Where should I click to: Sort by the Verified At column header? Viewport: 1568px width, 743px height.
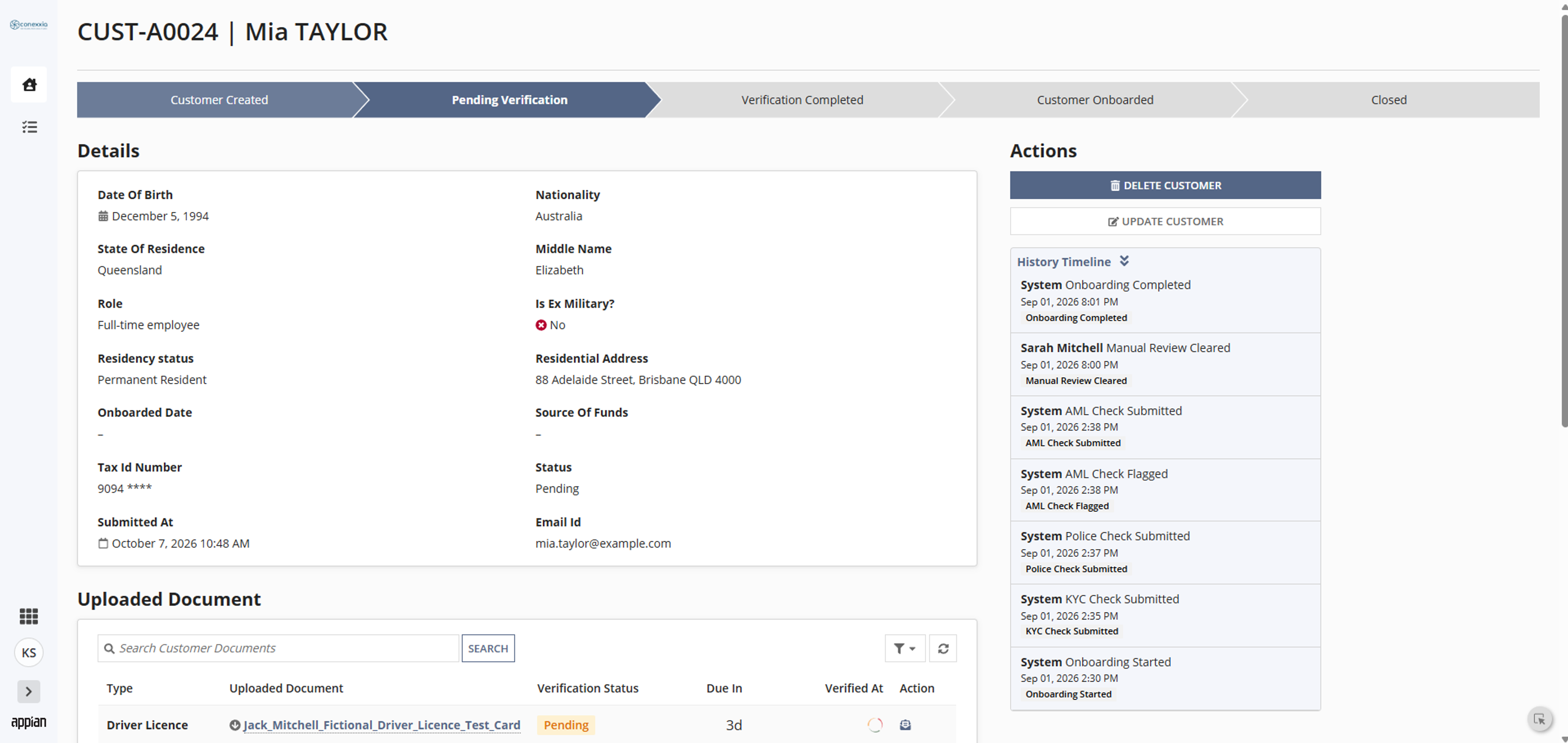(853, 687)
